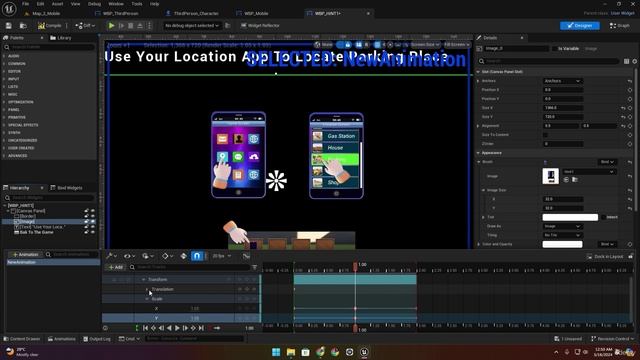This screenshot has height=360, width=640.
Task: Open the Library tab next to Palette
Action: [60, 38]
